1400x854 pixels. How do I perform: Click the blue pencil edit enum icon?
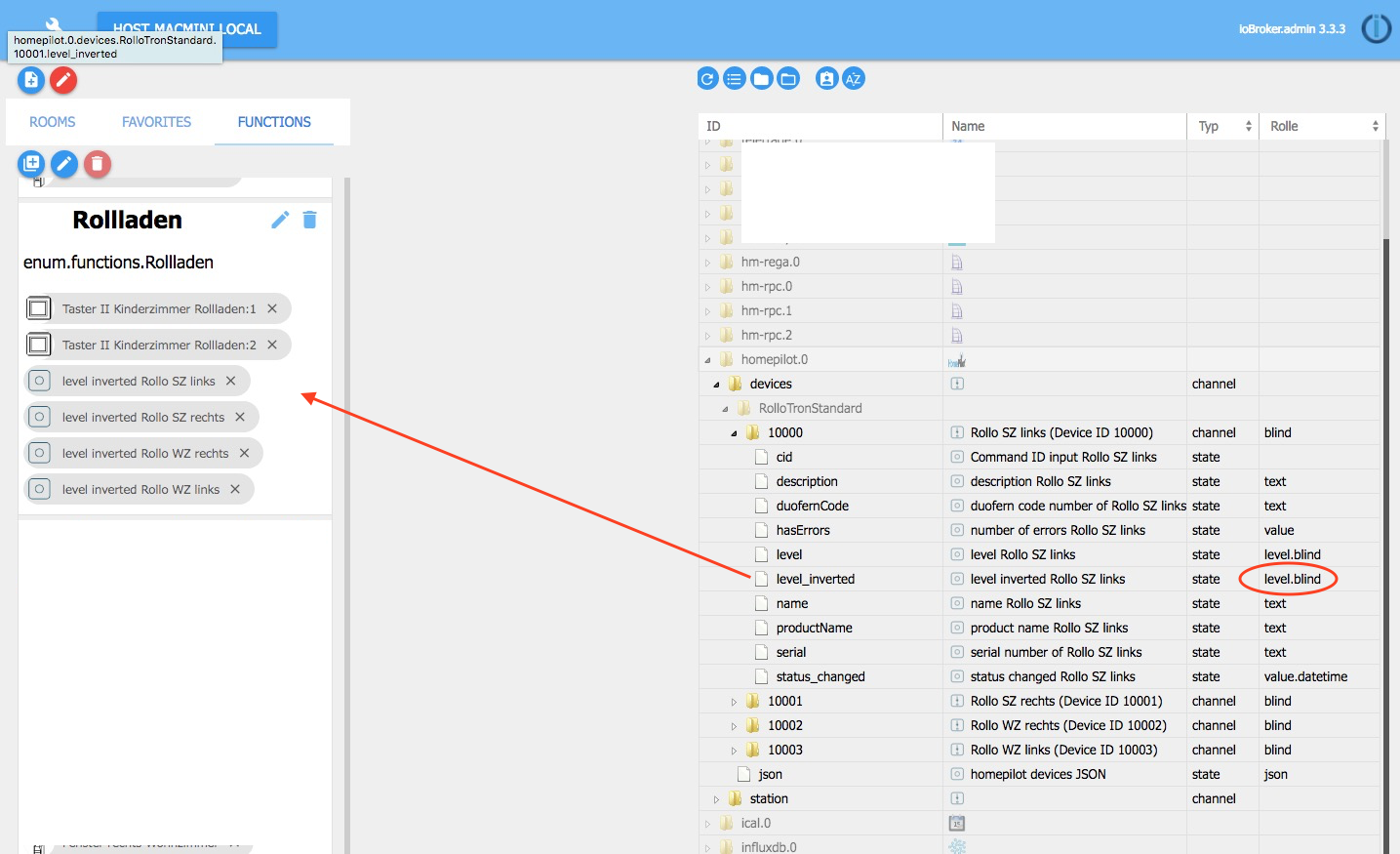click(64, 164)
